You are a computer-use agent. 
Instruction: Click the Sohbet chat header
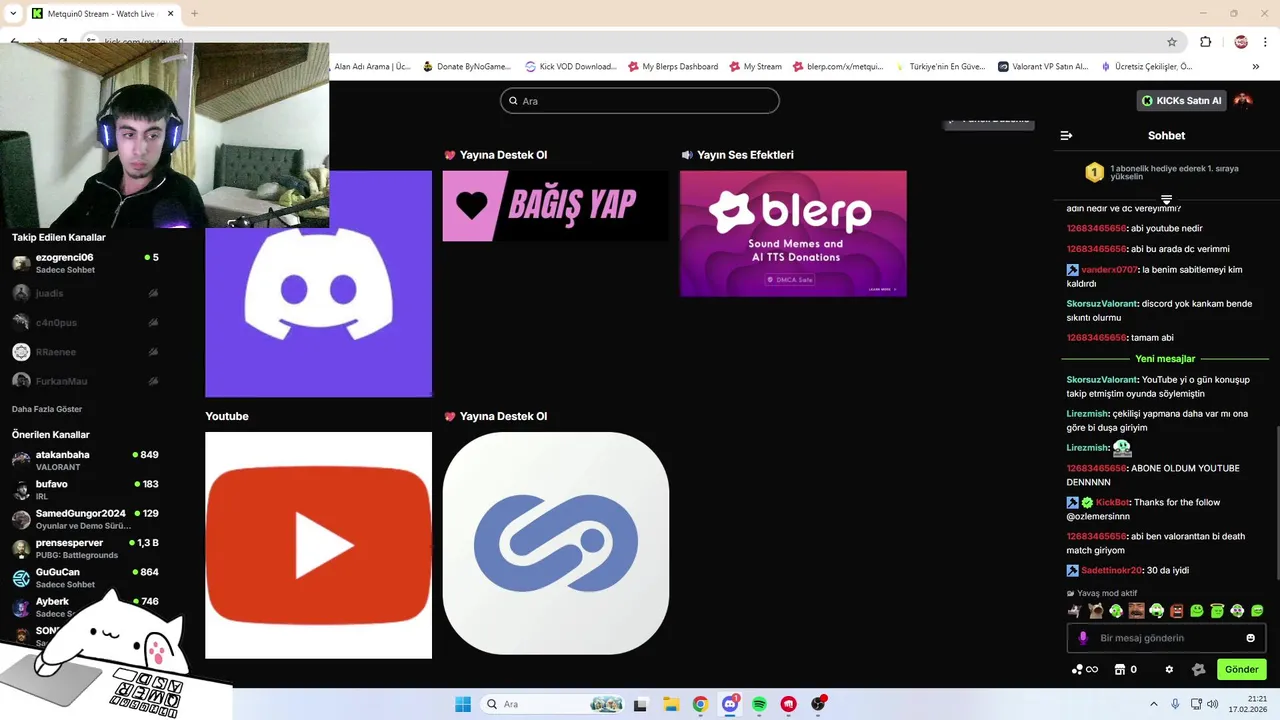pos(1166,135)
